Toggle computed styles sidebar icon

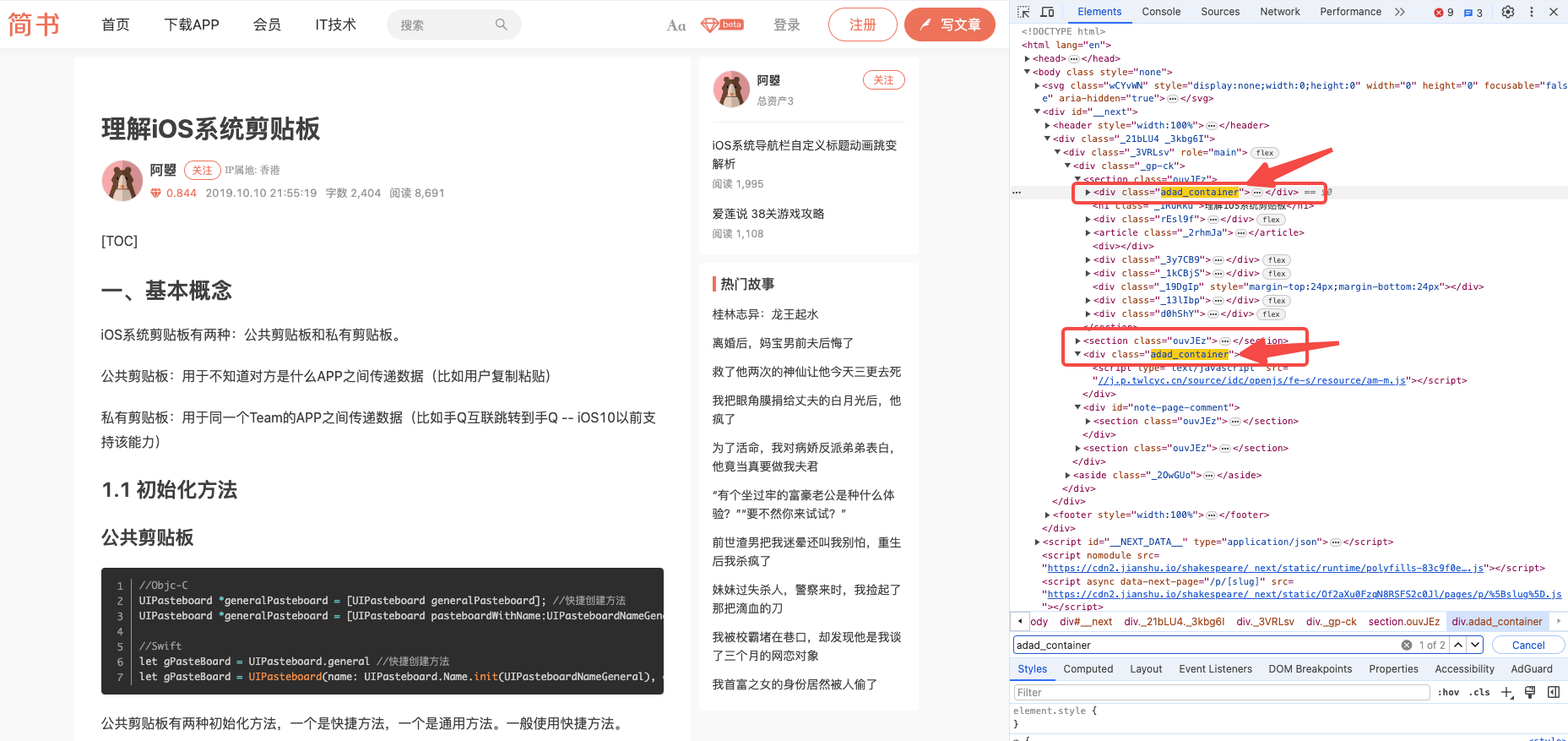tap(1554, 692)
